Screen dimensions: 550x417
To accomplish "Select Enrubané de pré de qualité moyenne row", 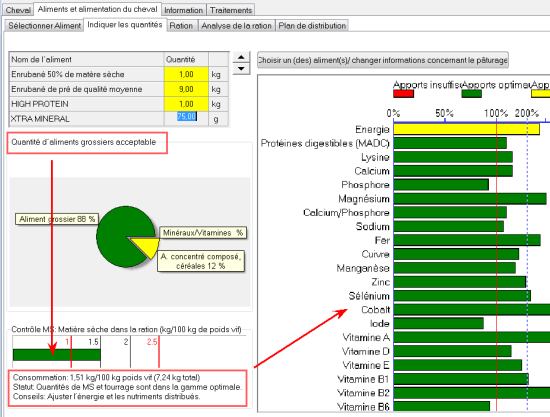I will (86, 89).
